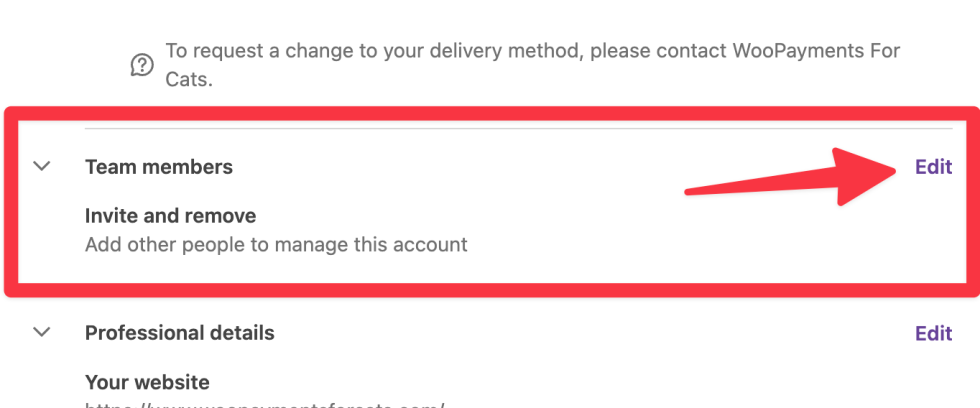Click the "Invite and remove" label
980x408 pixels.
[x=170, y=216]
